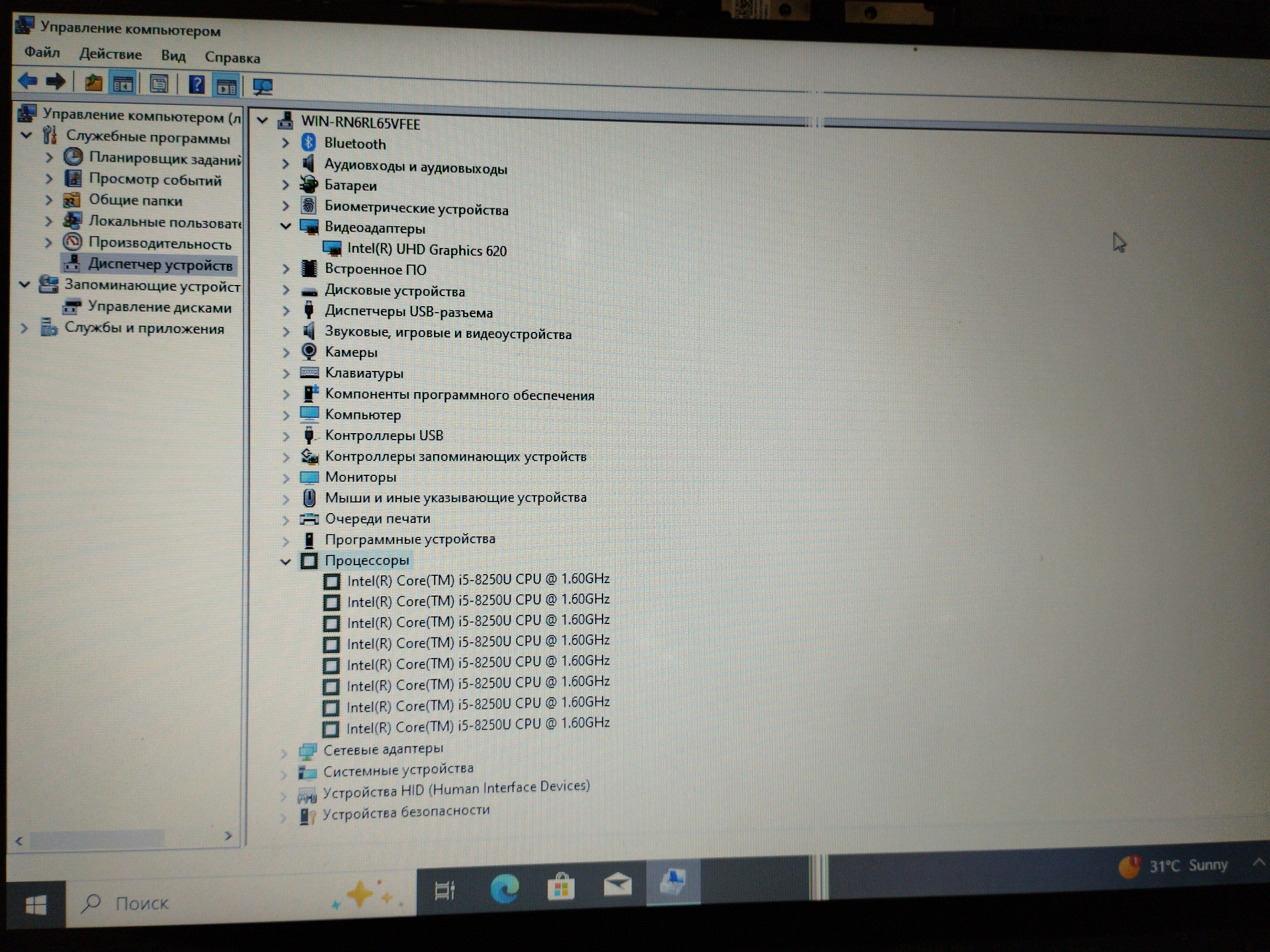Click the Камеры webcam icon
Screen dimensions: 1270x952
coord(309,351)
